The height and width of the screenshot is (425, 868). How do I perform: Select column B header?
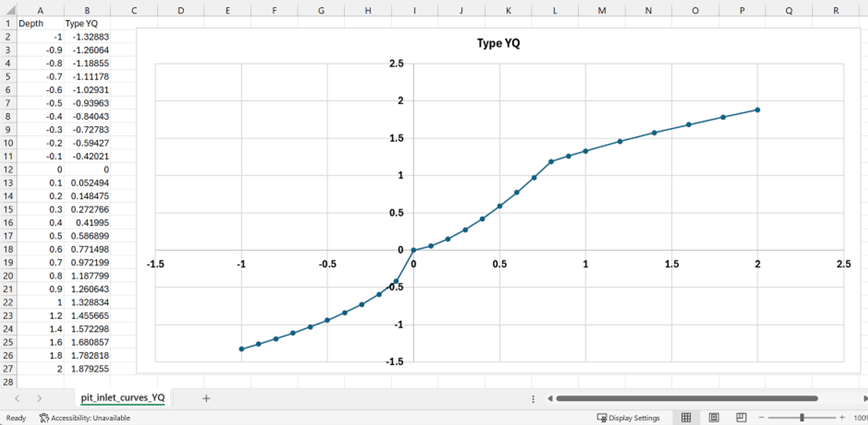[x=87, y=10]
